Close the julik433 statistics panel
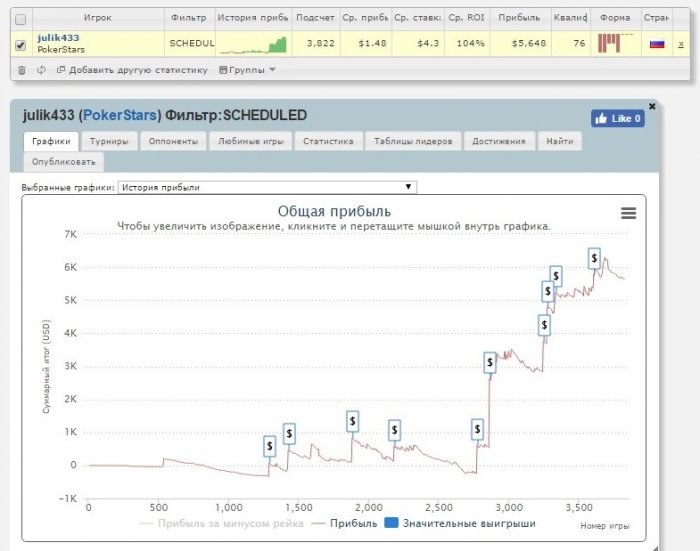Image resolution: width=700 pixels, height=551 pixels. click(x=652, y=106)
